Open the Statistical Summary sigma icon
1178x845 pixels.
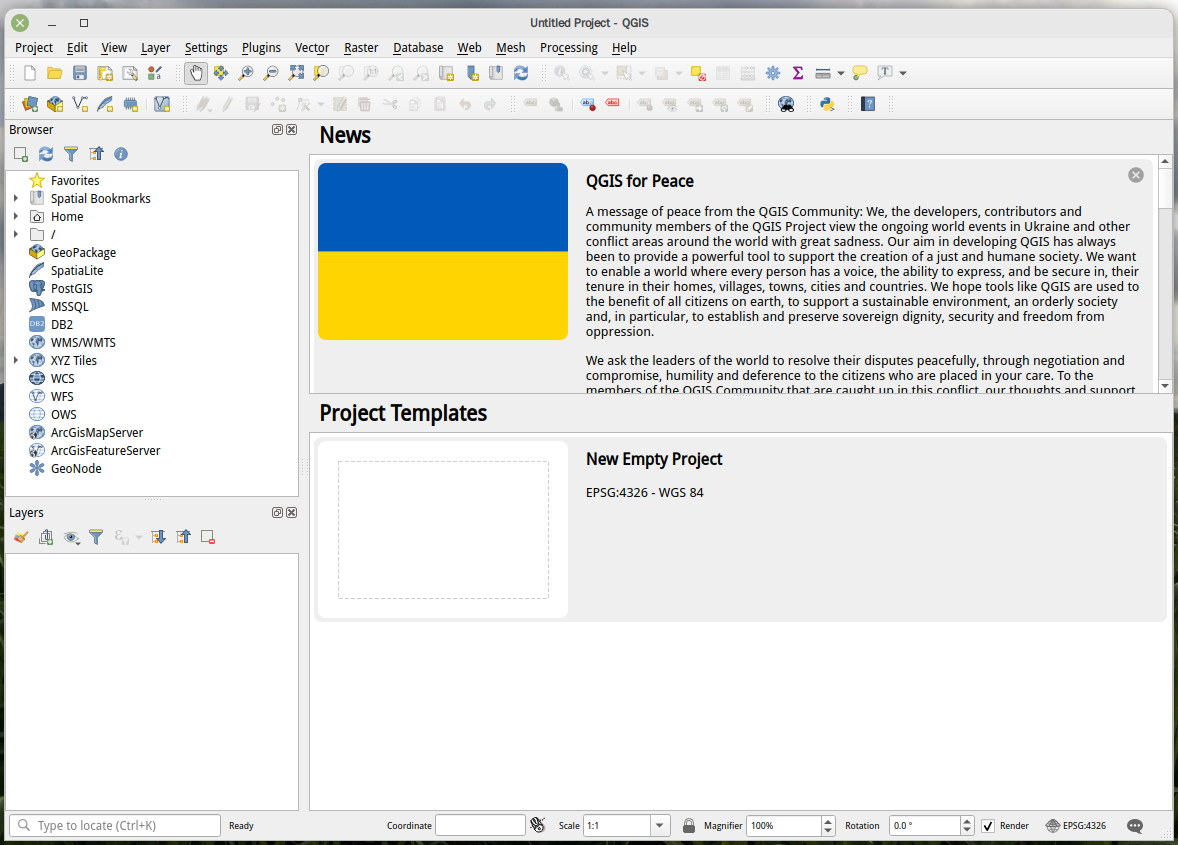pyautogui.click(x=798, y=73)
